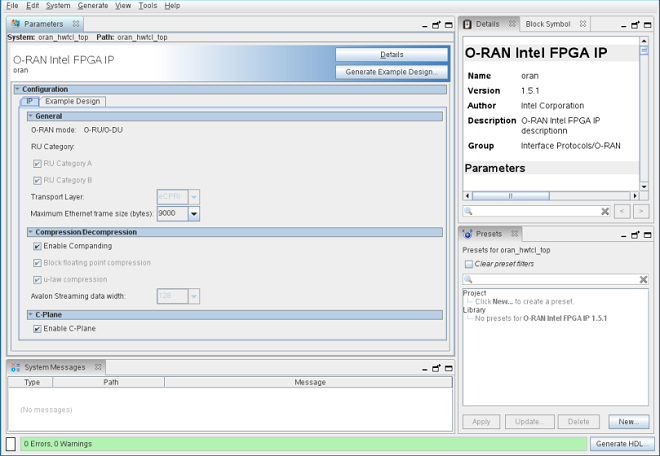The image size is (660, 456).
Task: Toggle the Enable Companding checkbox
Action: [x=37, y=246]
